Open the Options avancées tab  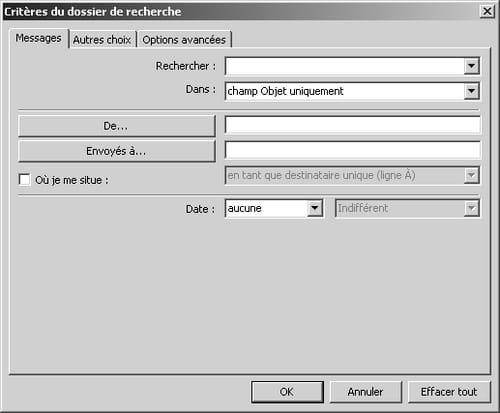tap(184, 40)
